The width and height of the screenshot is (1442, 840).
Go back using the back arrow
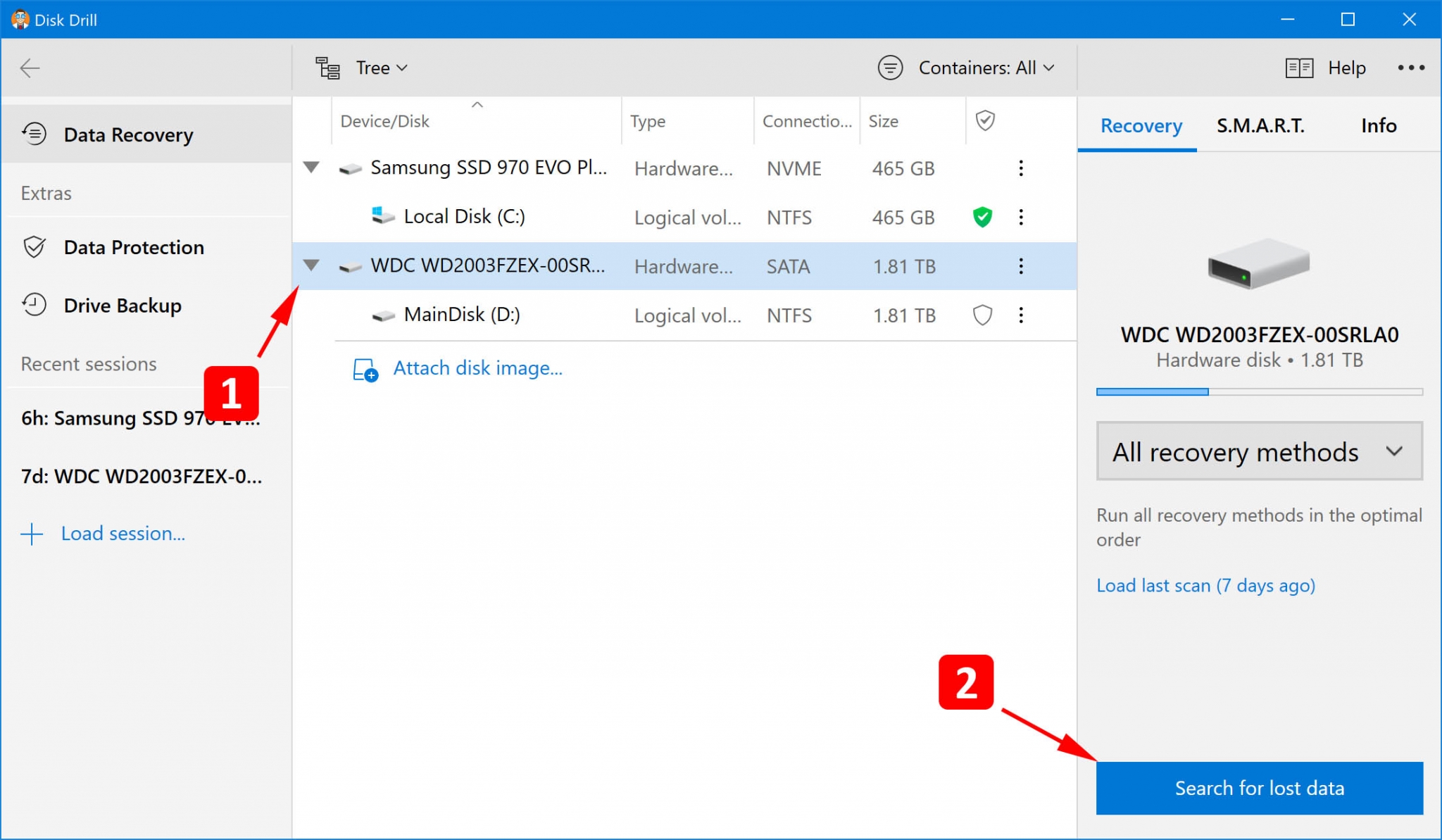click(x=30, y=68)
